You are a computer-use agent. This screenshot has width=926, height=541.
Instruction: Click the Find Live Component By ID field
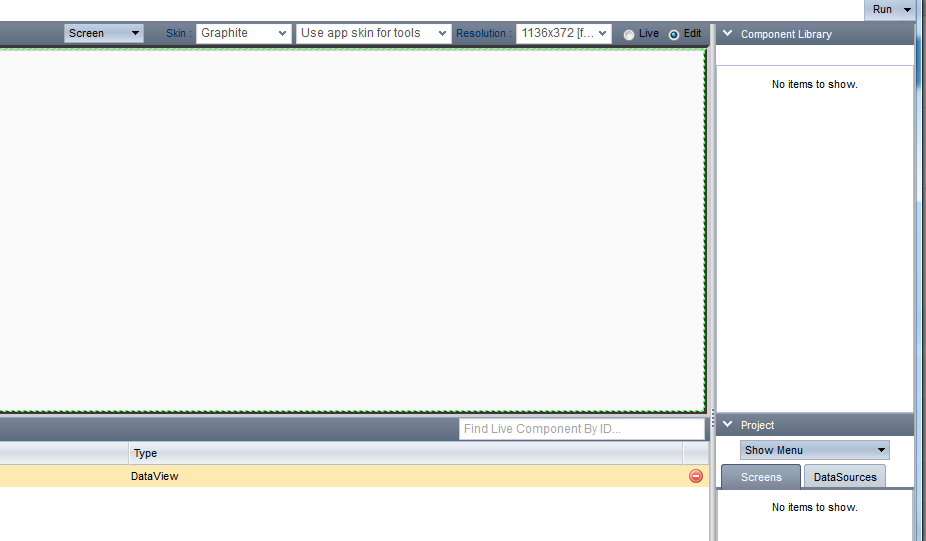pyautogui.click(x=581, y=429)
